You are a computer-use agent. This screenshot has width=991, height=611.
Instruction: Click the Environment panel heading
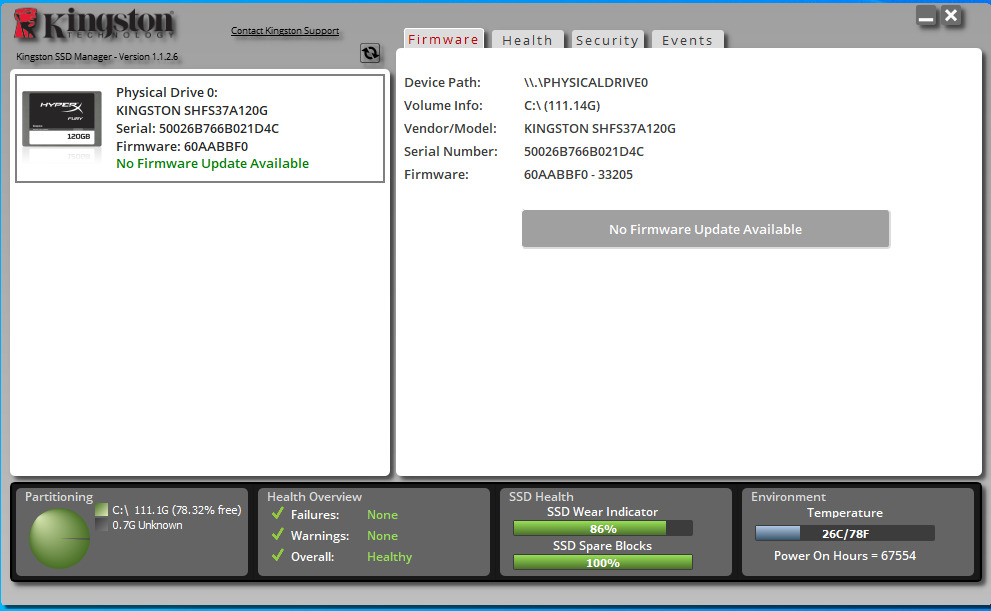788,497
